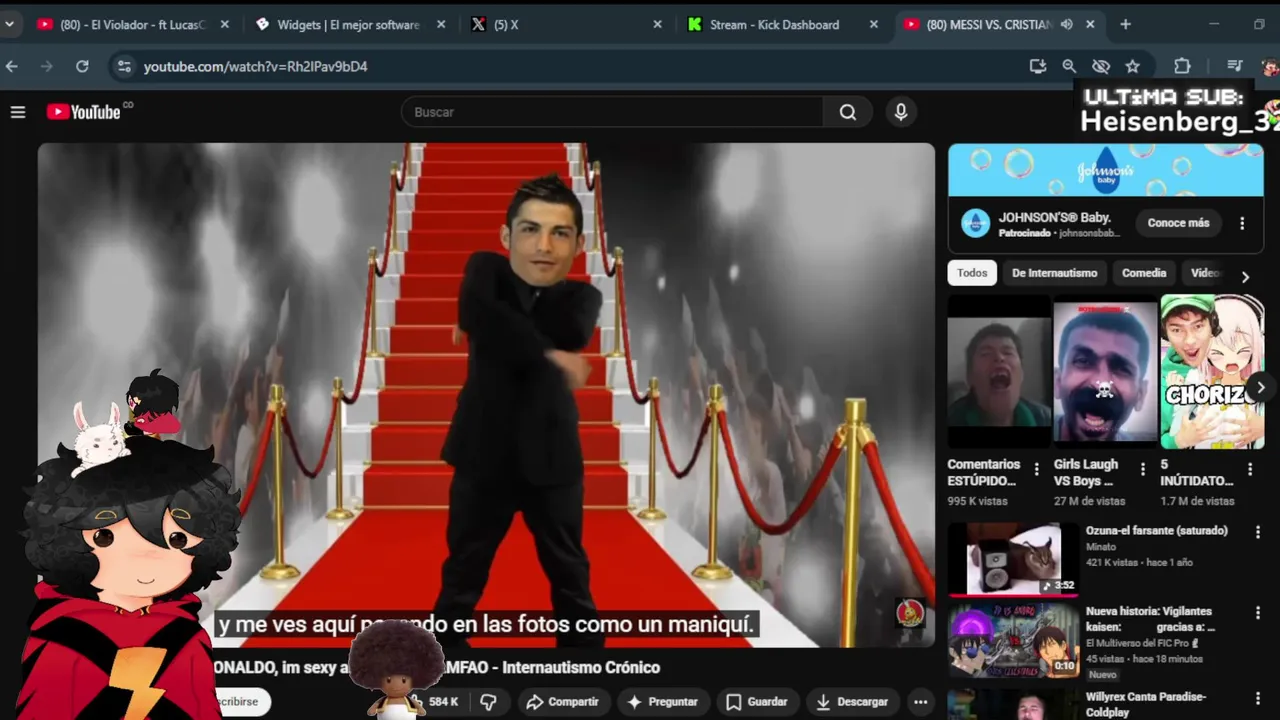Open the CHORIZO short thumbnail
This screenshot has height=720, width=1280.
point(1212,372)
